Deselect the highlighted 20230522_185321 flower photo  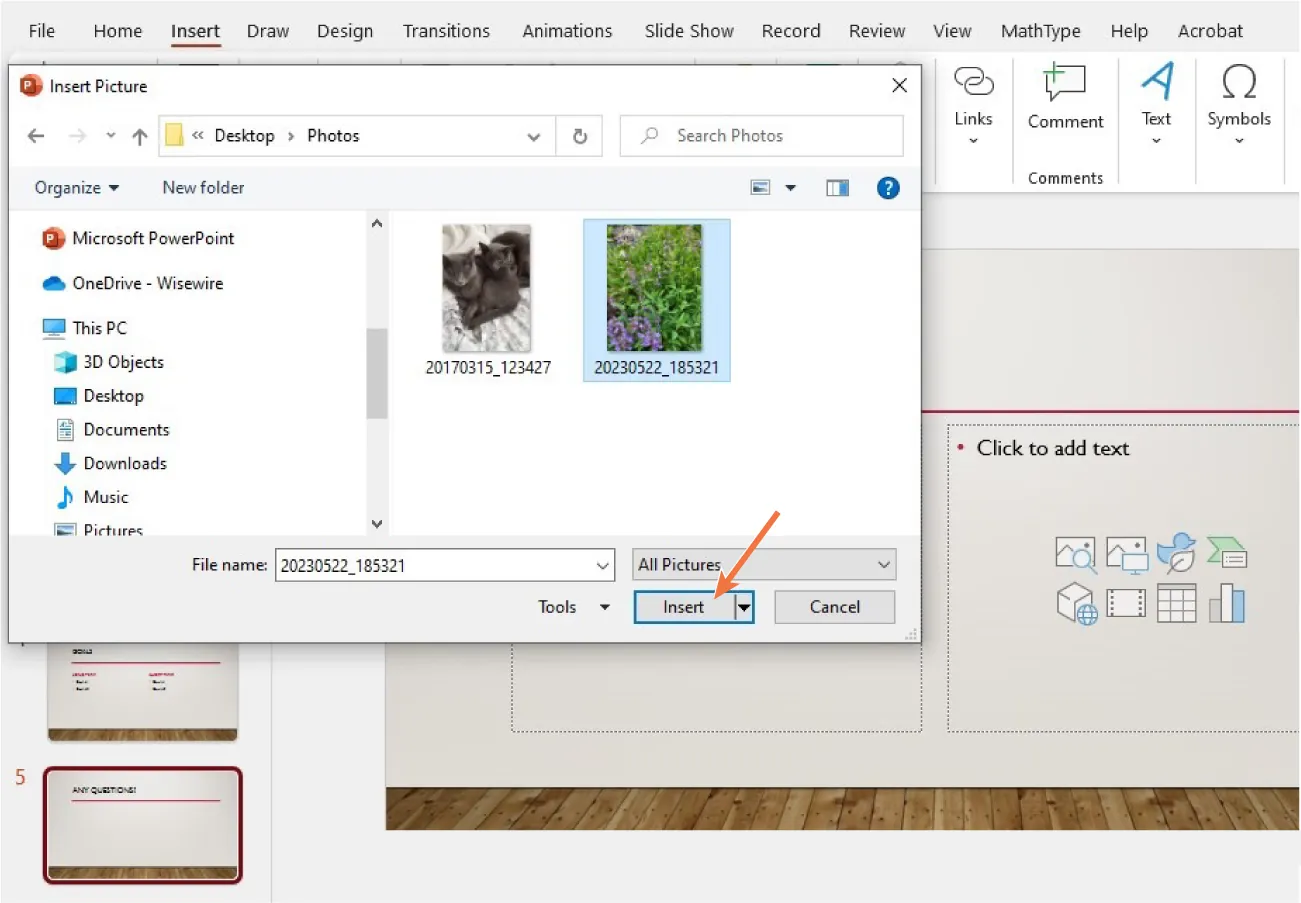(x=656, y=288)
